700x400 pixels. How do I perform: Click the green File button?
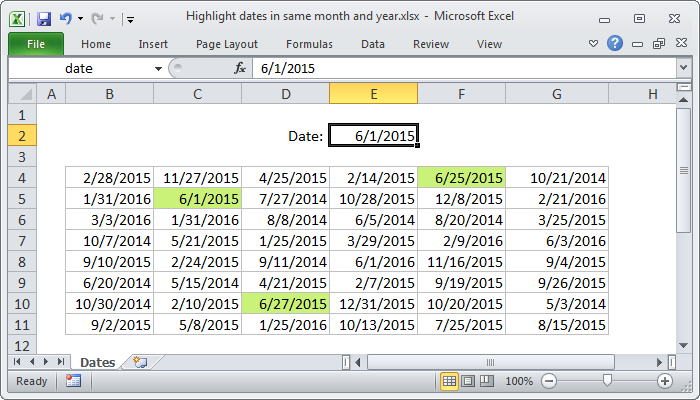(35, 44)
